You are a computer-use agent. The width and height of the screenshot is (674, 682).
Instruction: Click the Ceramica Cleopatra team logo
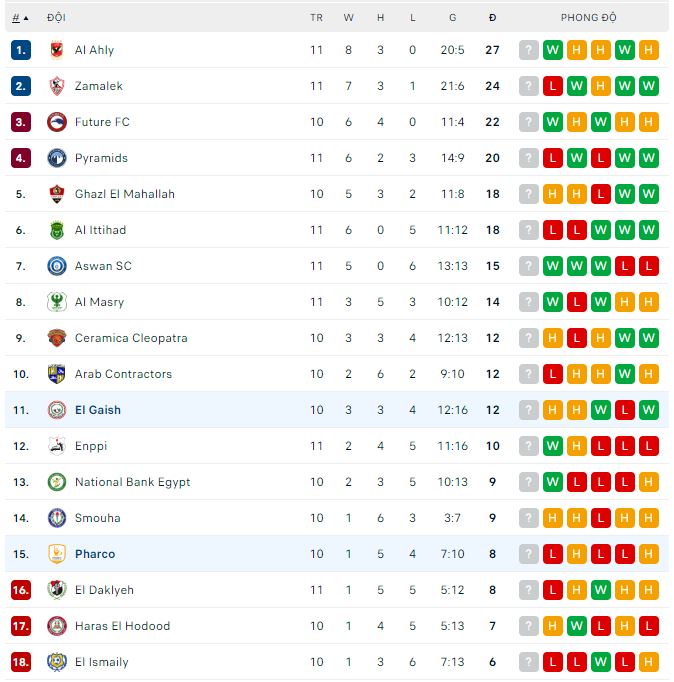coord(56,338)
